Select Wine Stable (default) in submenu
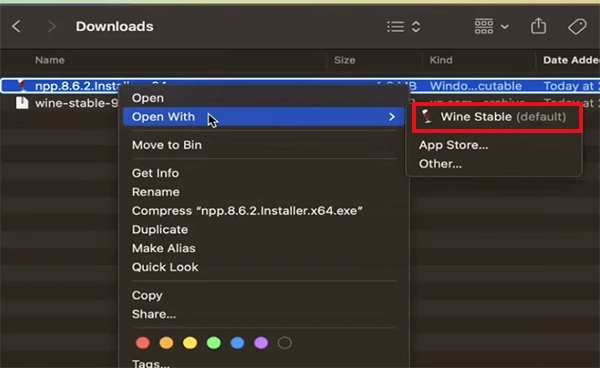The image size is (600, 368). click(497, 117)
